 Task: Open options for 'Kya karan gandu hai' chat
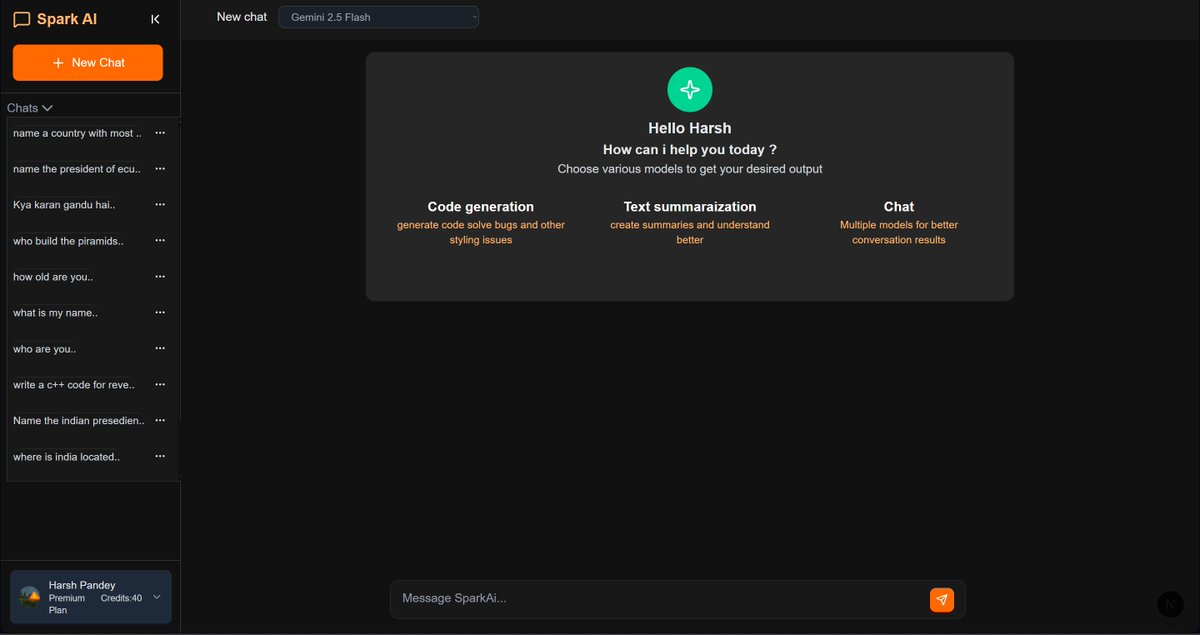[160, 205]
